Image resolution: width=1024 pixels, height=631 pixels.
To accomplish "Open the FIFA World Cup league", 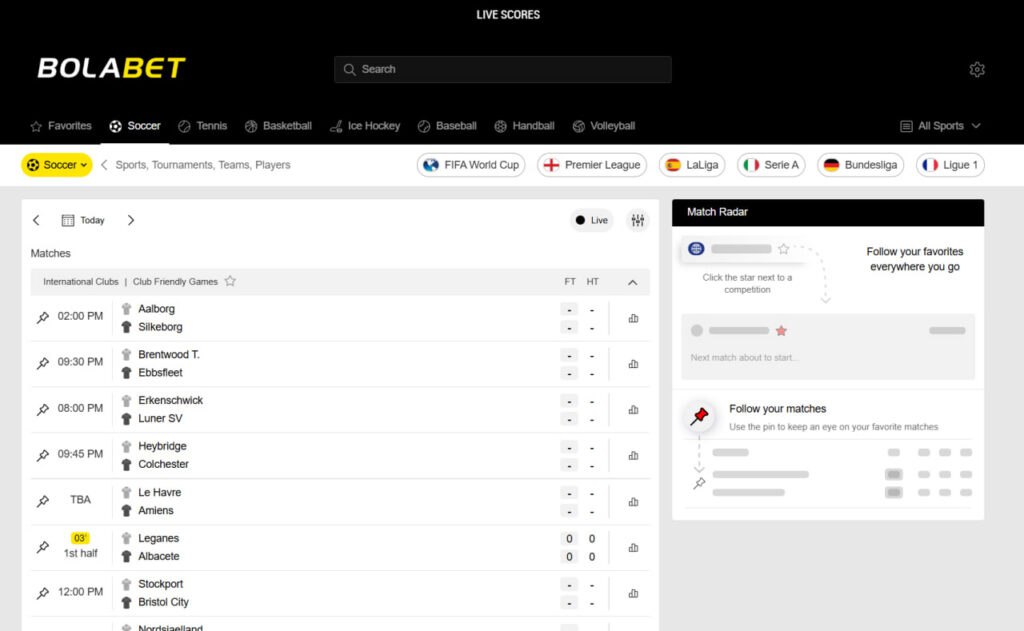I will (x=471, y=165).
